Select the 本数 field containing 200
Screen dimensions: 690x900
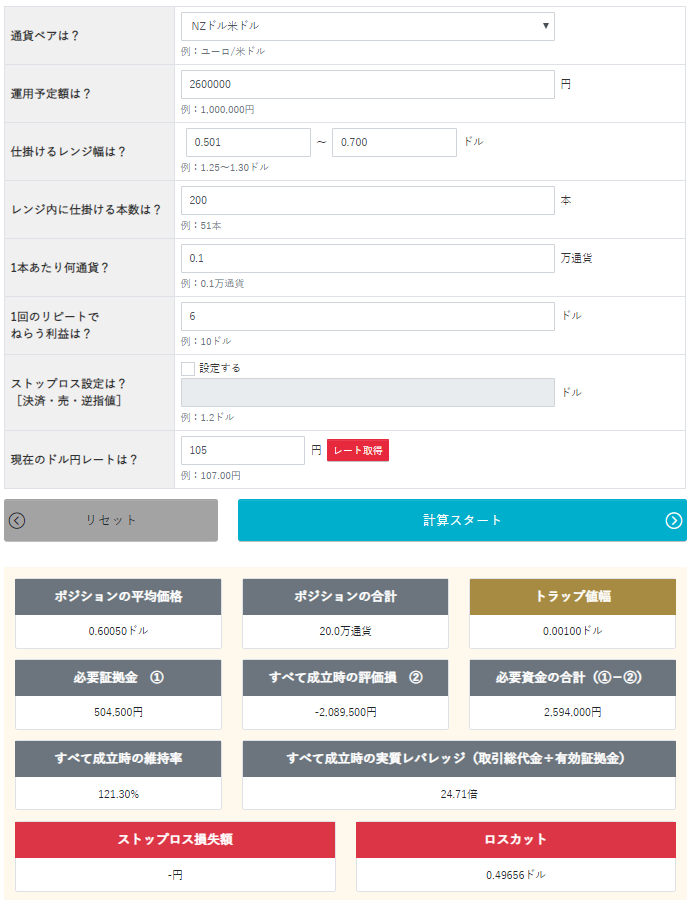367,200
